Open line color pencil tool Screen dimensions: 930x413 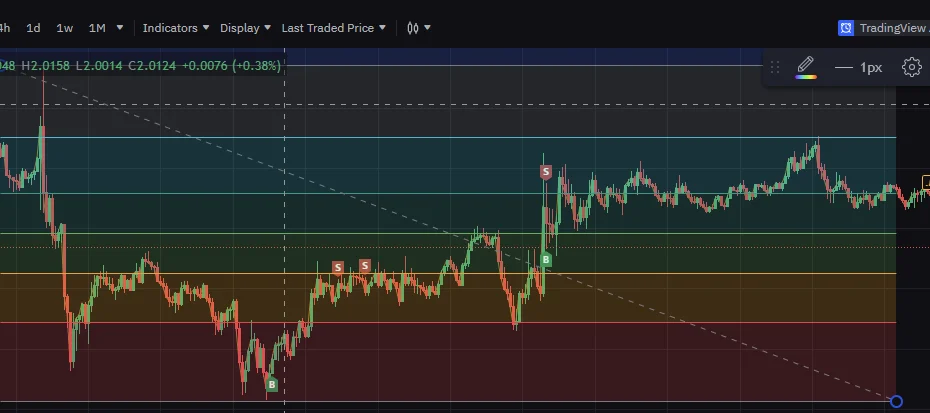pyautogui.click(x=805, y=67)
